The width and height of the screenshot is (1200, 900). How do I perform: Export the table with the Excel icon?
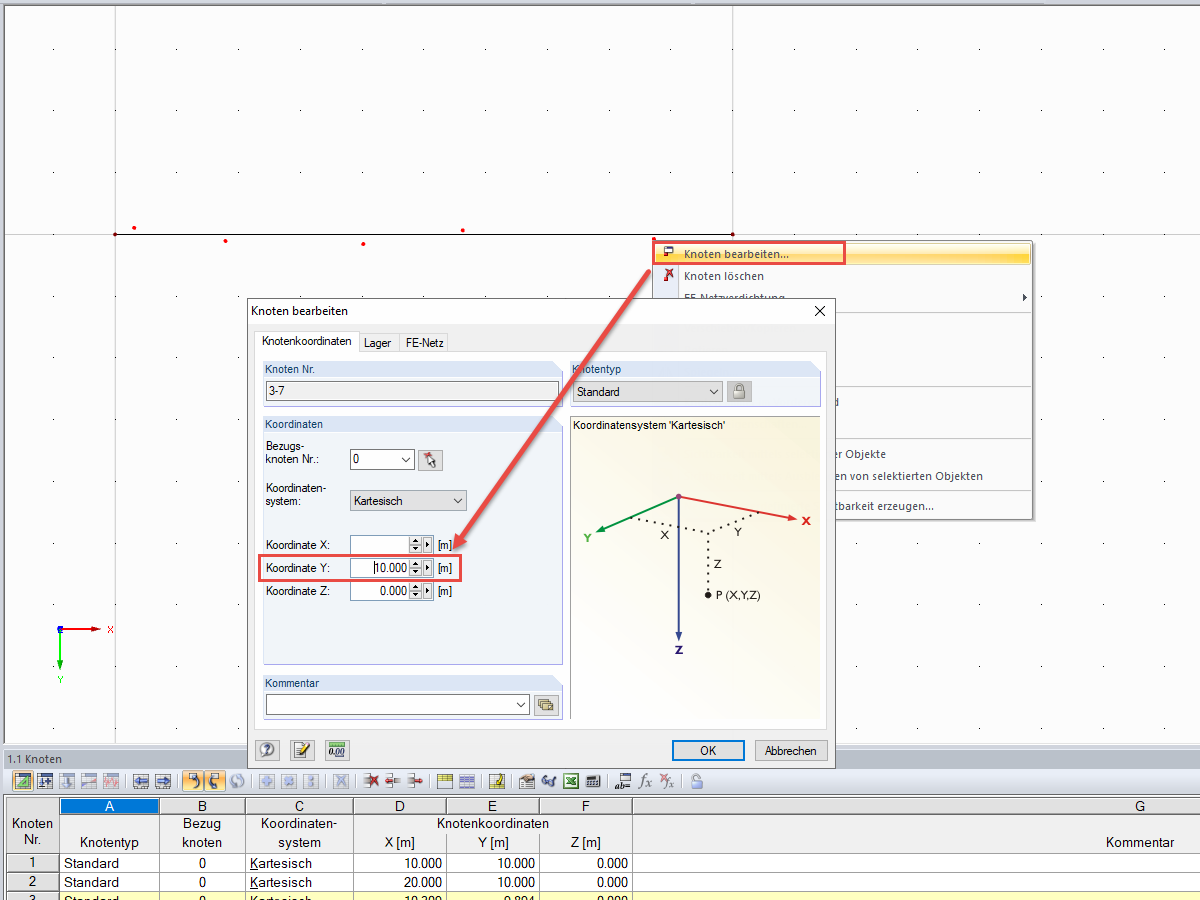click(571, 781)
